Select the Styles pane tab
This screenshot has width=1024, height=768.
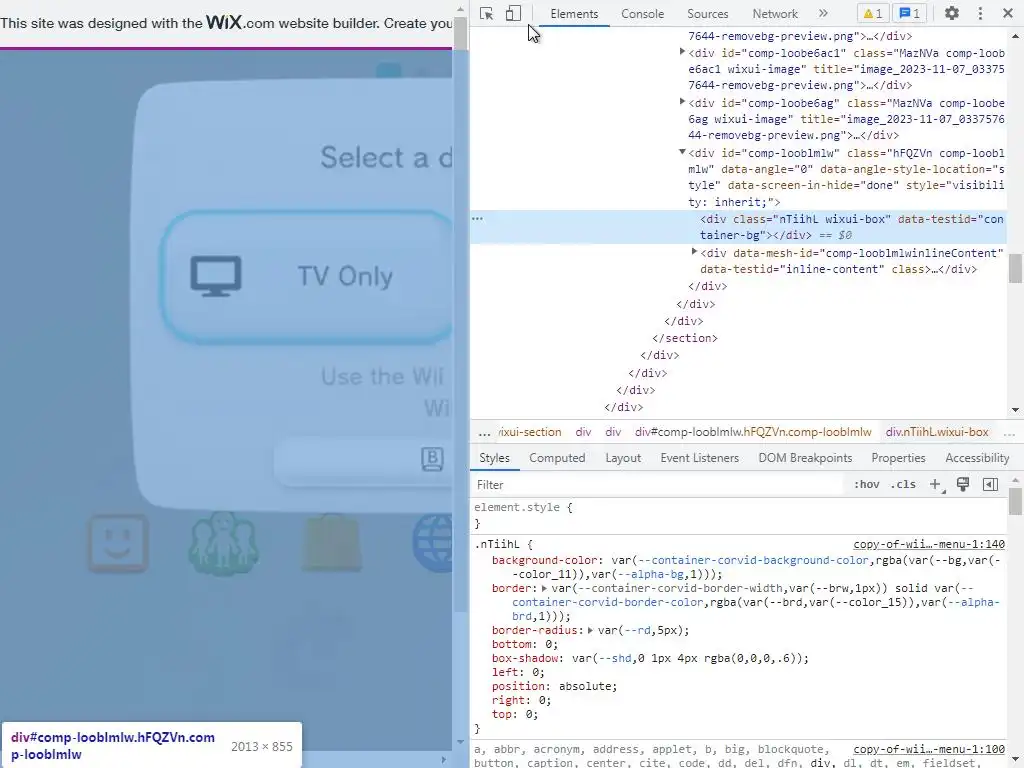coord(494,458)
